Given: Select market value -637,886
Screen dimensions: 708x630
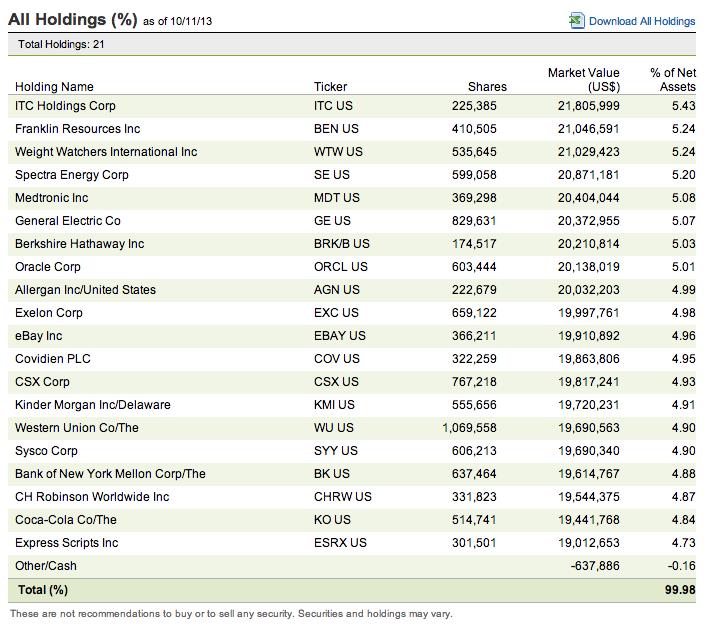Looking at the screenshot, I should point(595,566).
